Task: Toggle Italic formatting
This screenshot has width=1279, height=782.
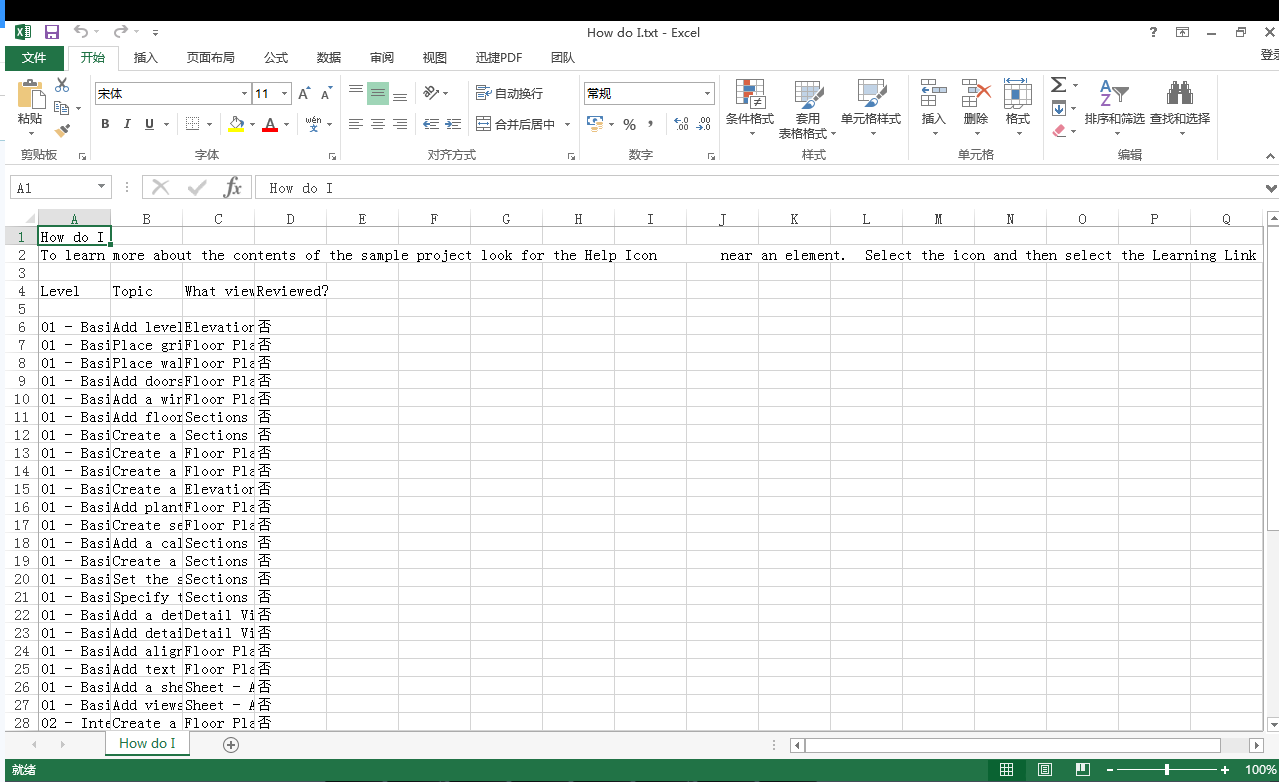Action: coord(127,124)
